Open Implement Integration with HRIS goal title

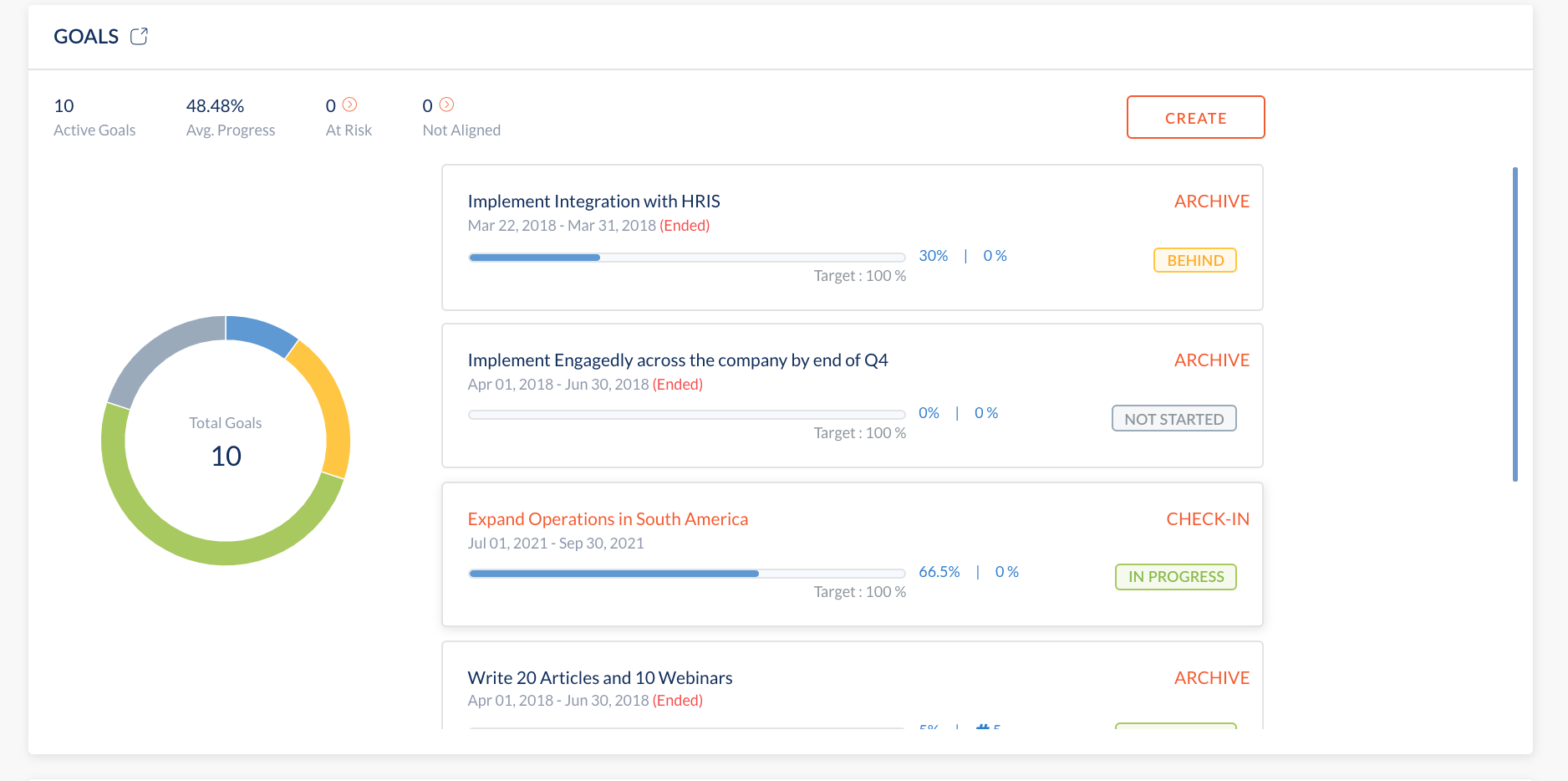coord(593,202)
